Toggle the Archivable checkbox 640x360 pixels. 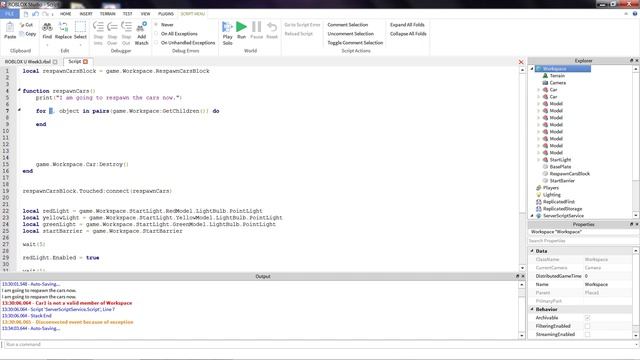(x=587, y=318)
